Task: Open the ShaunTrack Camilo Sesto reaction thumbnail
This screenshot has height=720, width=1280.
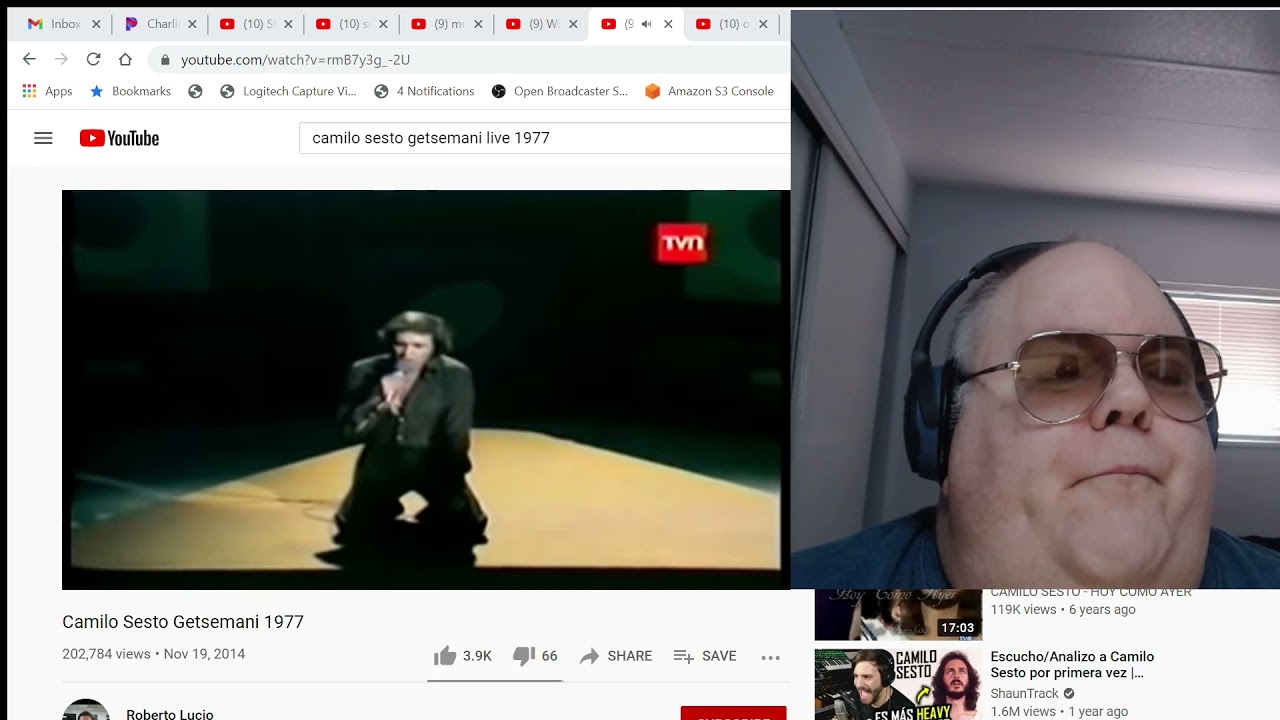Action: click(898, 684)
